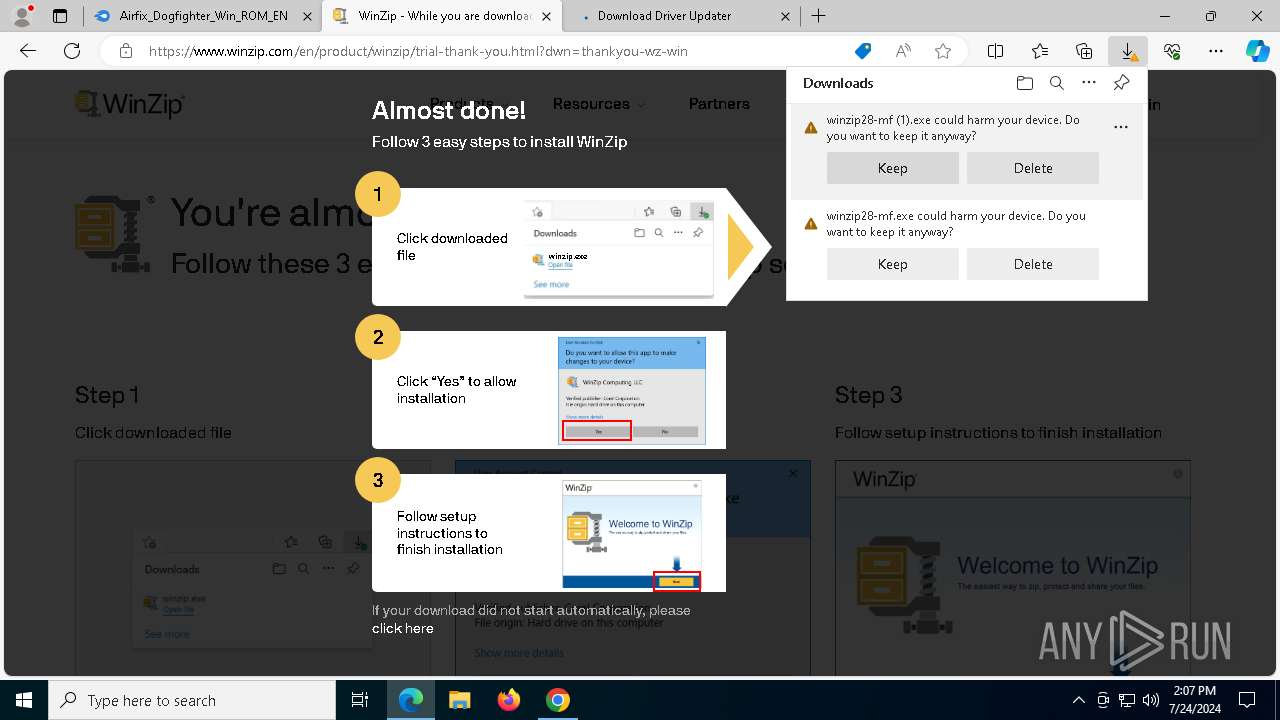The height and width of the screenshot is (720, 1280).
Task: Launch Google Chrome from taskbar
Action: click(558, 700)
